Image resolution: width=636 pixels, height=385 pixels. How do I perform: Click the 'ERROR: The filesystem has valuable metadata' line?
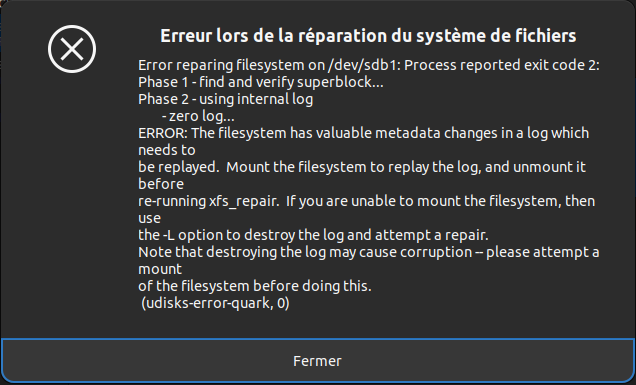click(363, 133)
